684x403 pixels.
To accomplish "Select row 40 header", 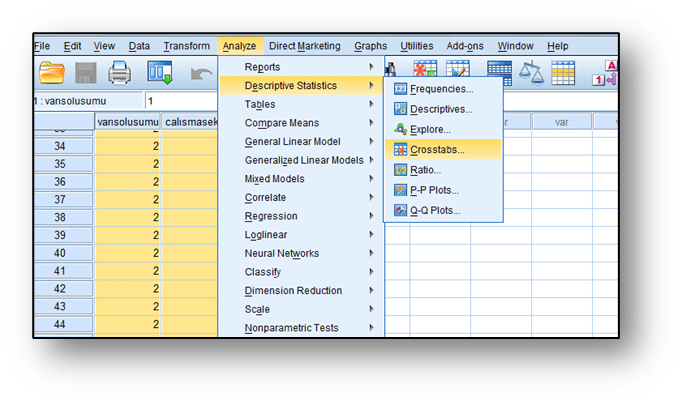I will click(60, 253).
